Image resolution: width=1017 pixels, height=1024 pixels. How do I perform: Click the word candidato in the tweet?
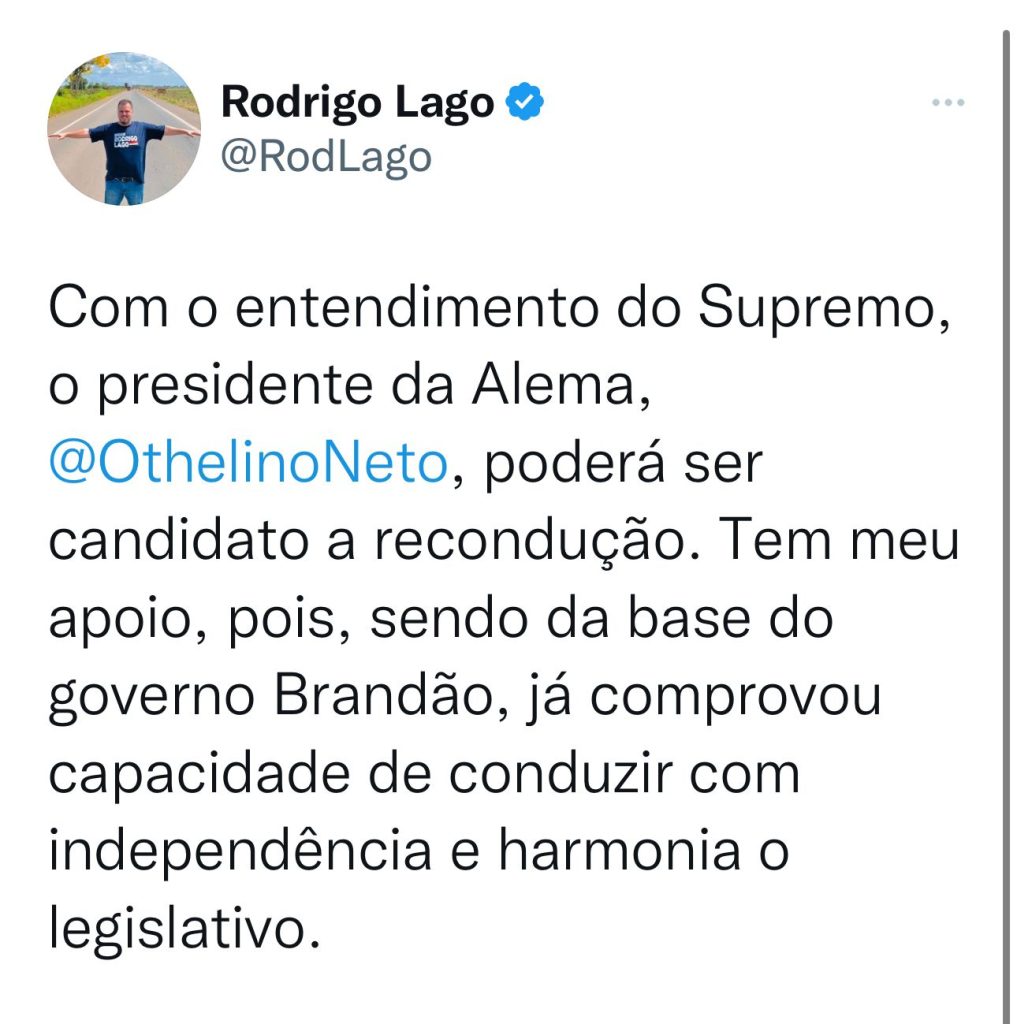178,541
